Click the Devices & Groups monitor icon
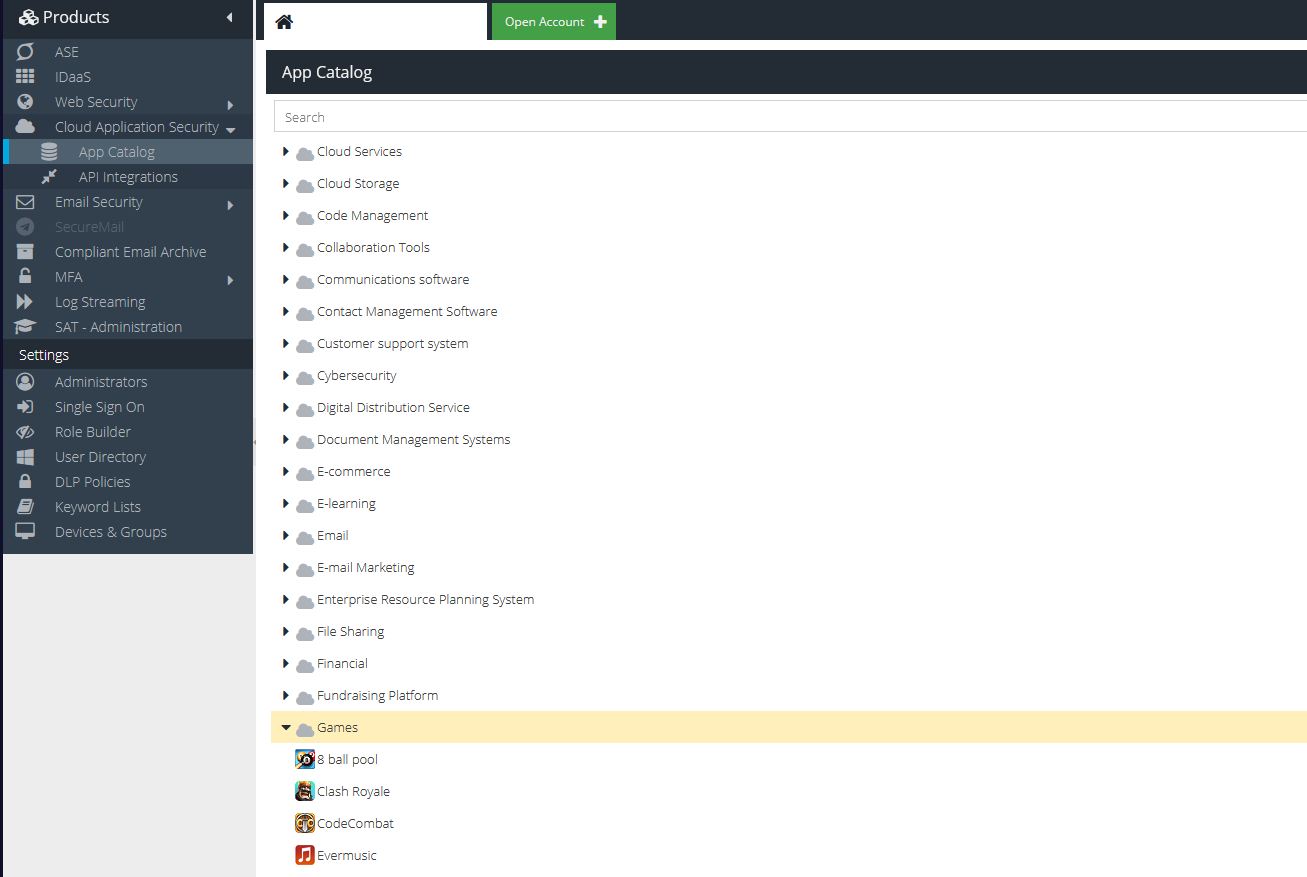This screenshot has height=877, width=1307. [25, 532]
